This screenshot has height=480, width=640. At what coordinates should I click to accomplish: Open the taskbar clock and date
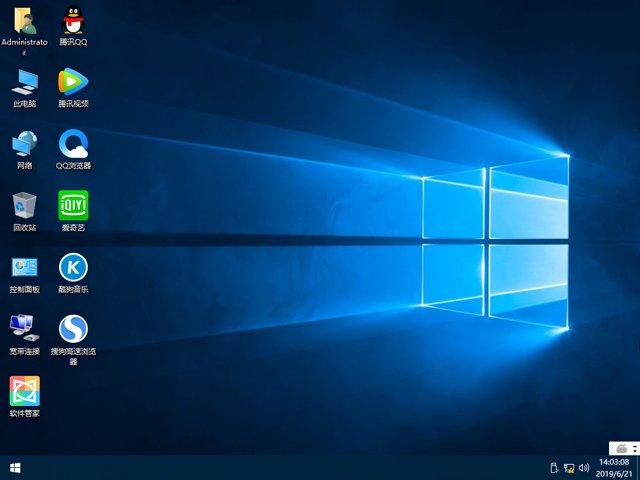pyautogui.click(x=613, y=468)
